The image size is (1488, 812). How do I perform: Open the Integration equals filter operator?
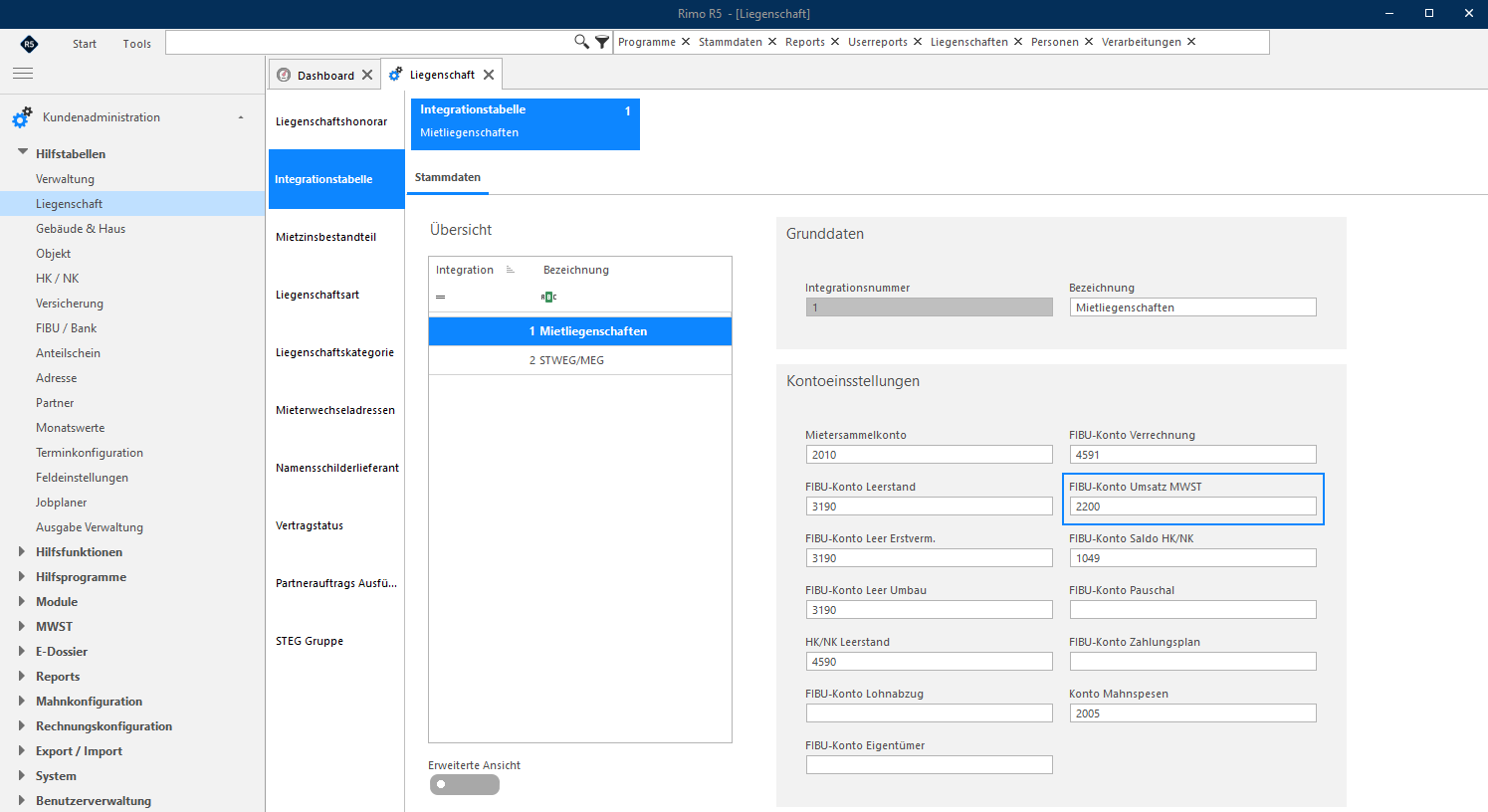pos(440,297)
